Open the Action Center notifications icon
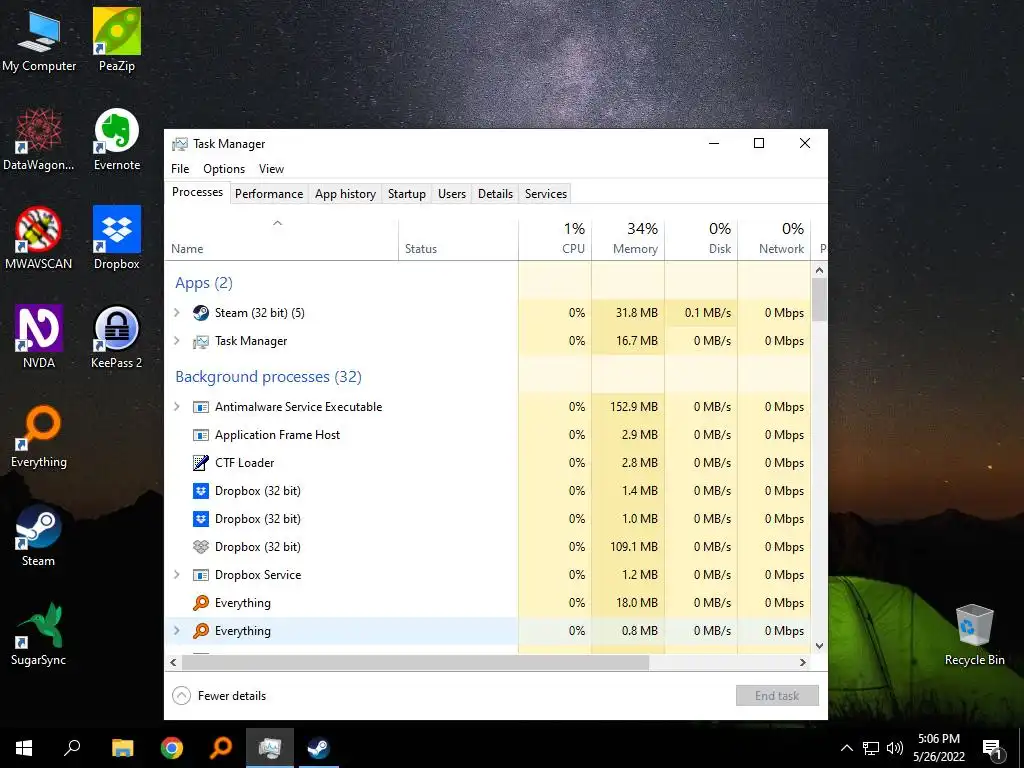Screen dimensions: 1024x768 (x=993, y=749)
